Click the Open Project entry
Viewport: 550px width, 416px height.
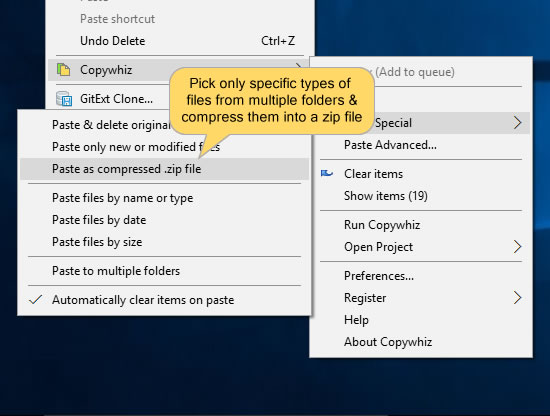pyautogui.click(x=421, y=247)
